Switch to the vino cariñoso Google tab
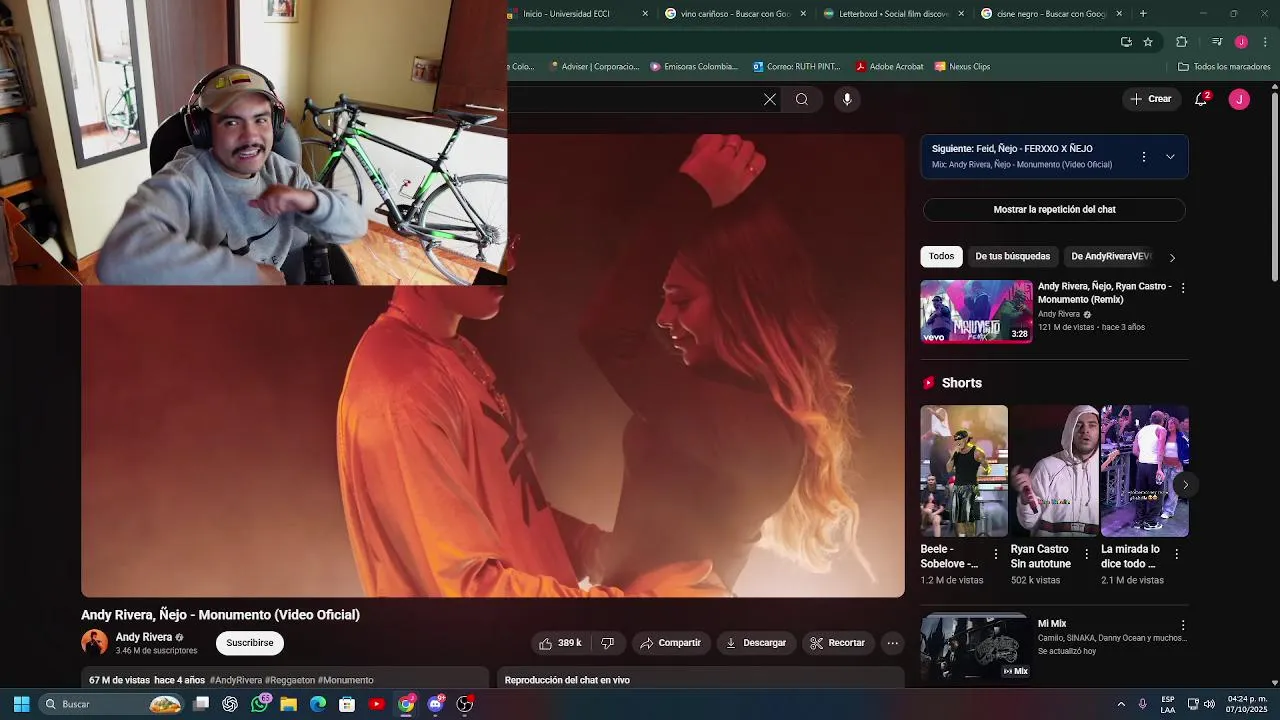This screenshot has width=1280, height=720. point(736,14)
